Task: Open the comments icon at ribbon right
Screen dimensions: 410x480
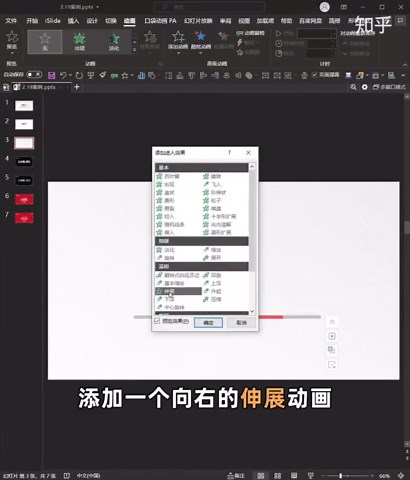Action: [400, 21]
